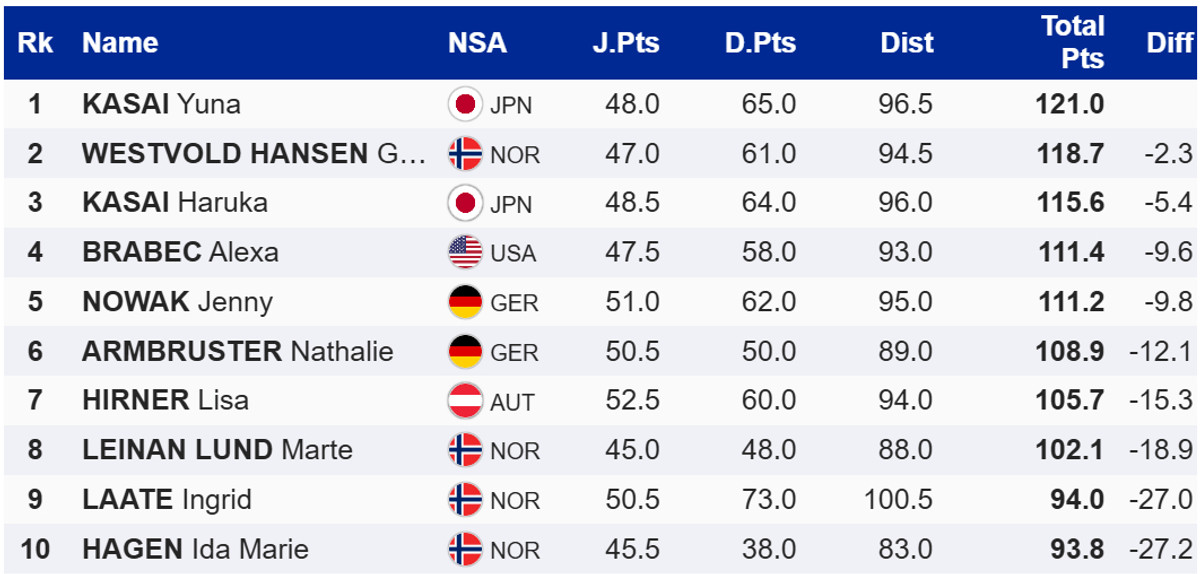
Task: Click the Dist column header
Action: [906, 43]
